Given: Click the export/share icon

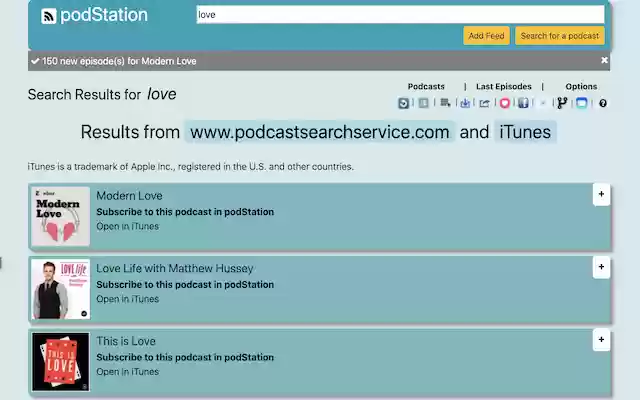Looking at the screenshot, I should pos(484,103).
